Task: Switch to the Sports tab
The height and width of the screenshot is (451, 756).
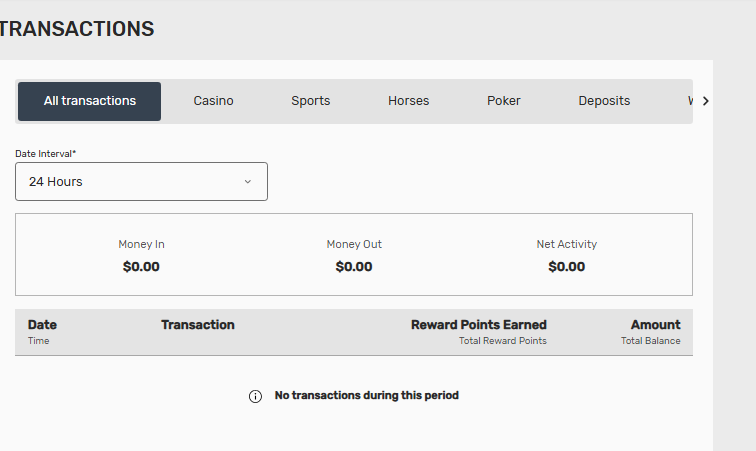Action: point(310,101)
